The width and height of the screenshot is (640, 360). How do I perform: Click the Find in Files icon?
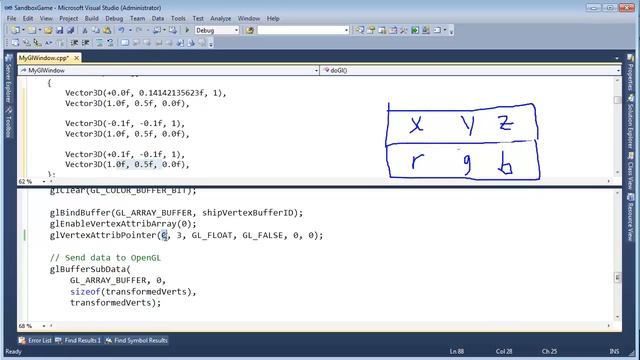tap(250, 30)
